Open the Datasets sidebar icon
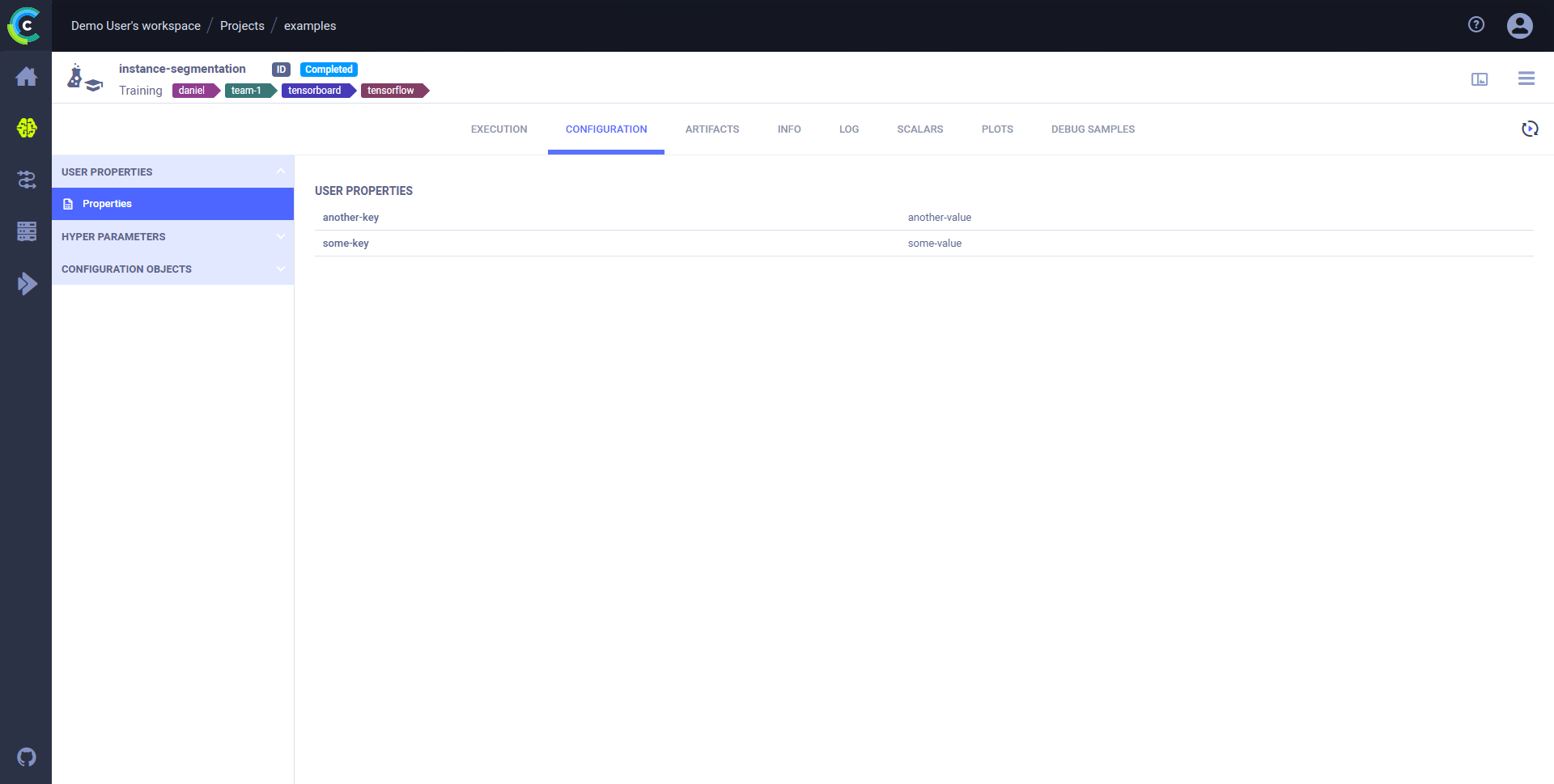 (x=26, y=231)
